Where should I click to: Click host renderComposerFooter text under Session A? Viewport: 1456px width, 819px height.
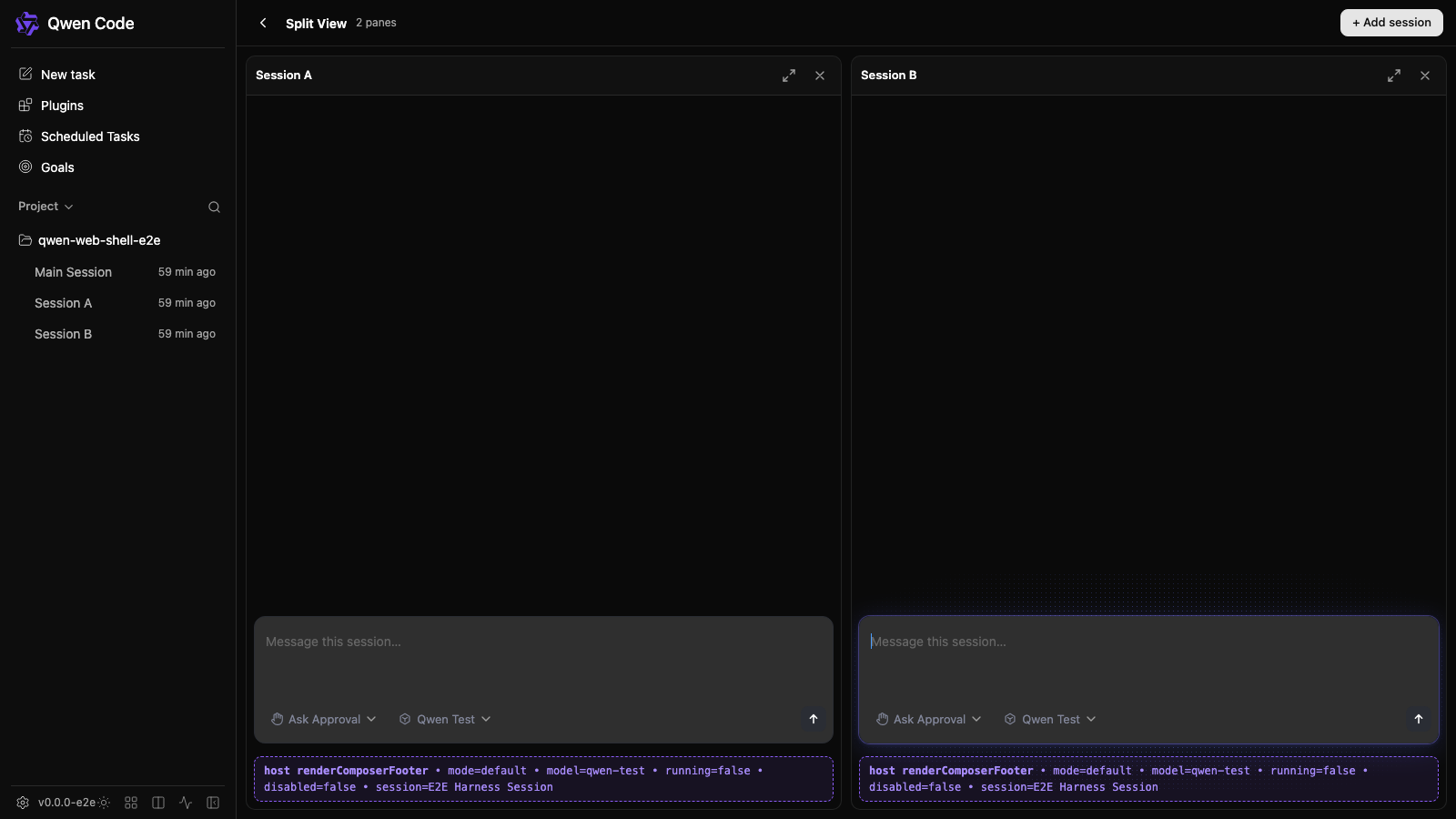tap(346, 771)
